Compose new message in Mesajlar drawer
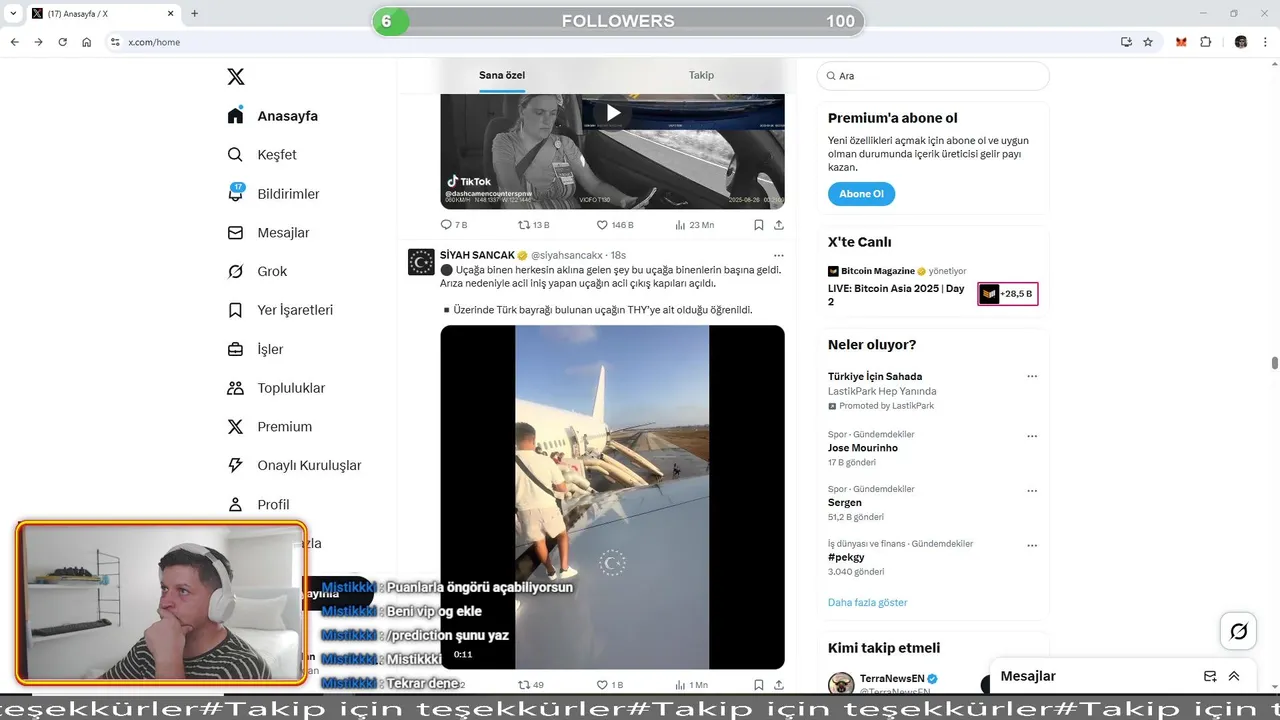The height and width of the screenshot is (720, 1280). point(1210,676)
